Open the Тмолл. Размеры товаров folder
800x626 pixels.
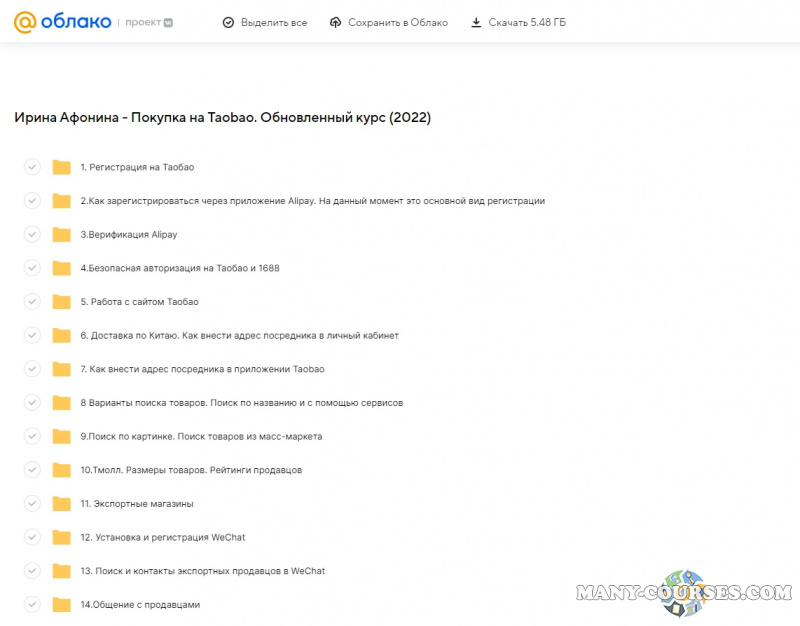coord(191,470)
